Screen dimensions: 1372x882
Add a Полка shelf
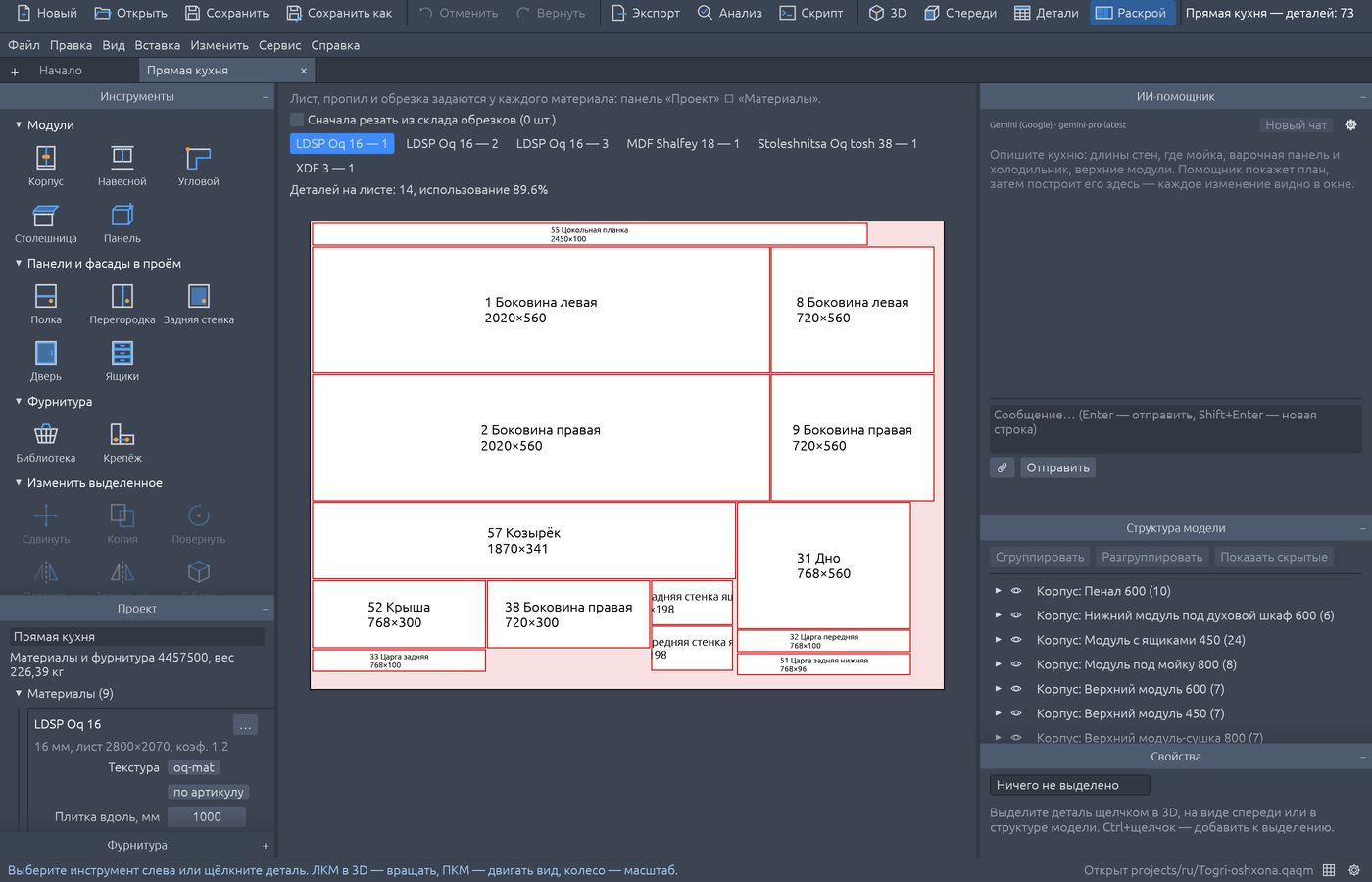[x=46, y=304]
